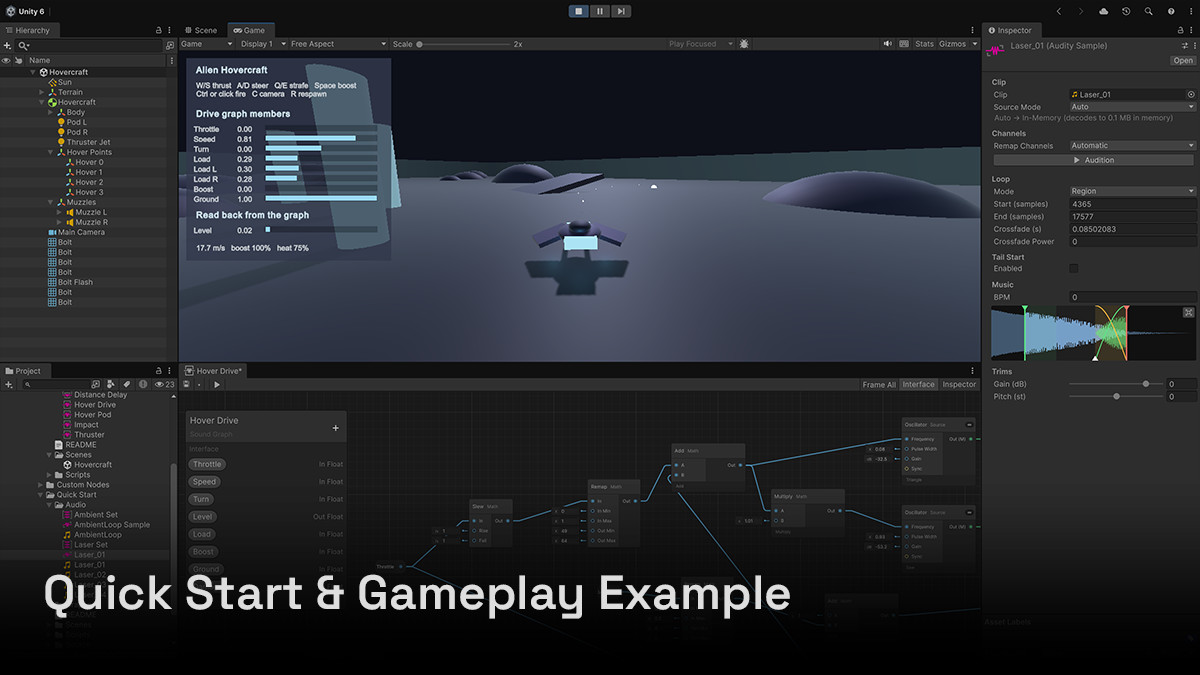
Task: Click the global search magnifier icon
Action: [x=1148, y=11]
